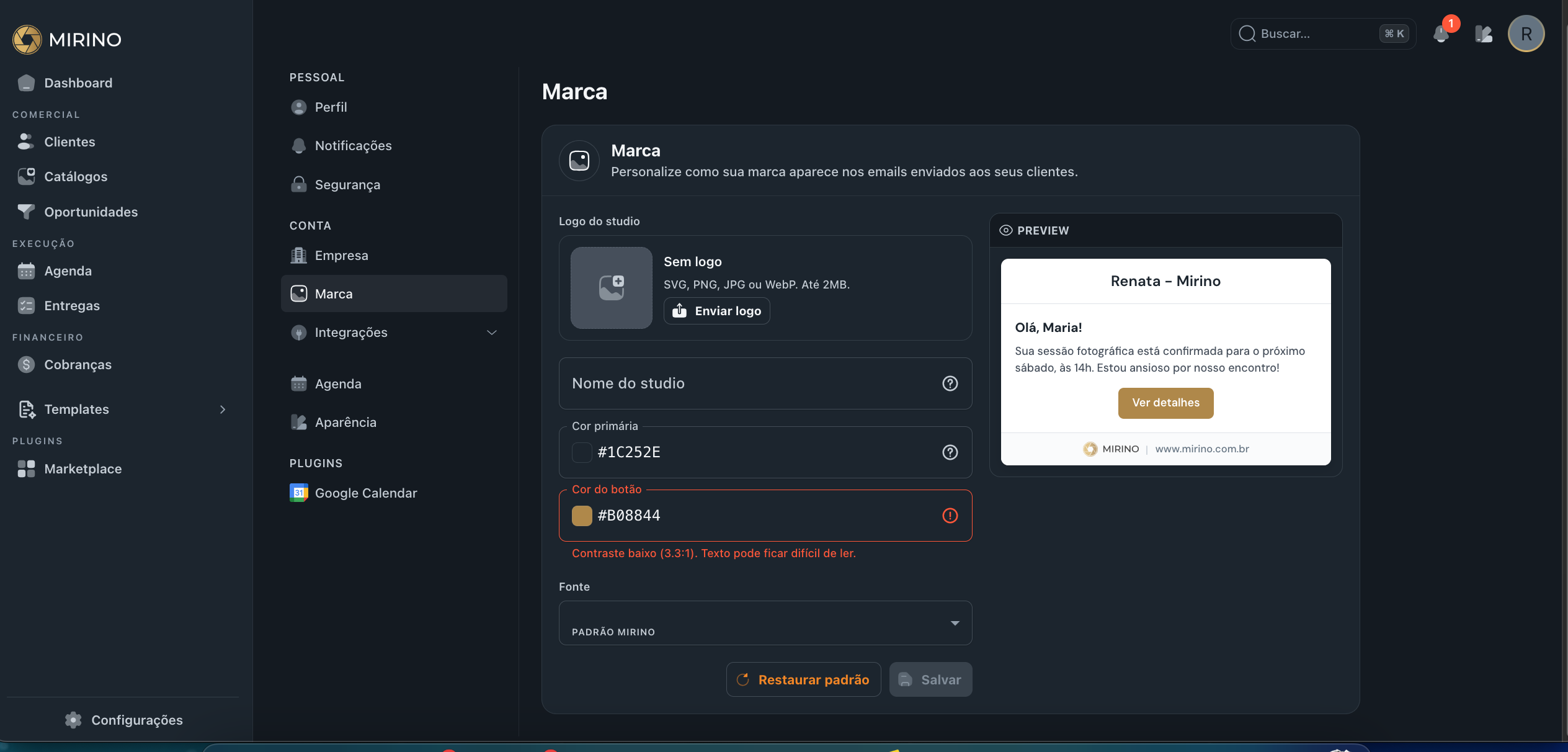This screenshot has width=1568, height=752.
Task: Click the Aparência palette icon in settings menu
Action: point(299,423)
